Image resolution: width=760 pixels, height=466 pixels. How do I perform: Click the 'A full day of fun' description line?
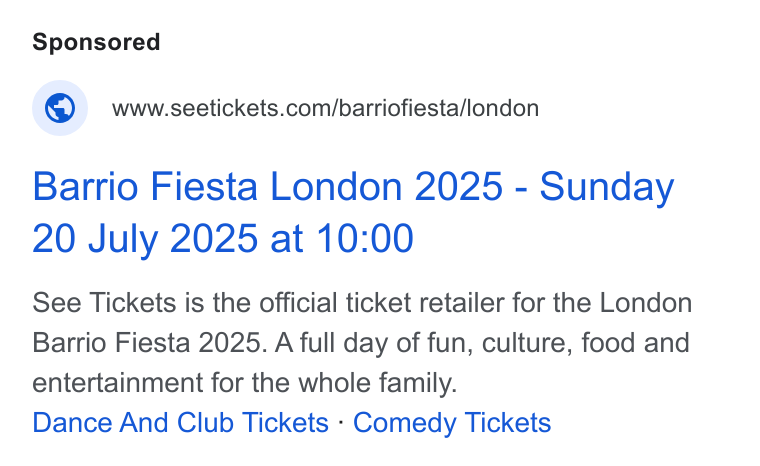click(361, 343)
